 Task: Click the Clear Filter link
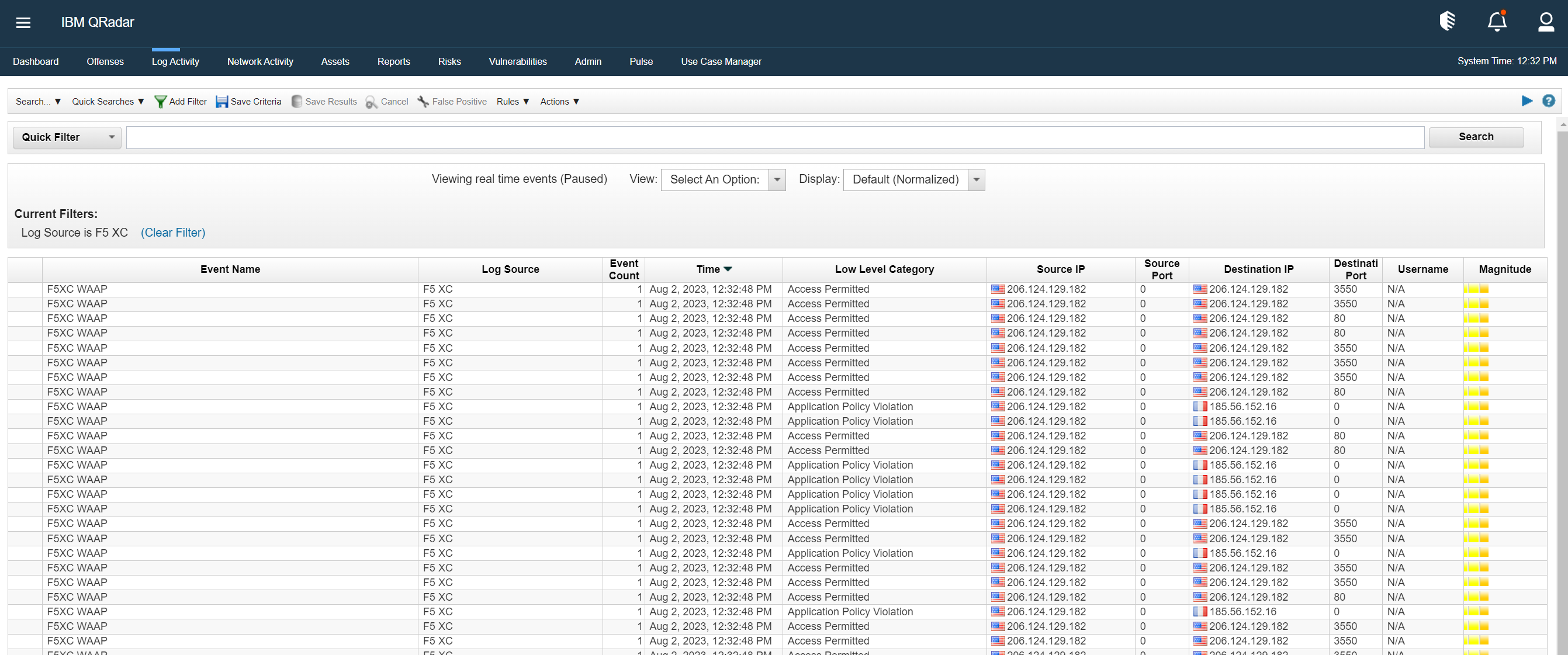(x=173, y=233)
